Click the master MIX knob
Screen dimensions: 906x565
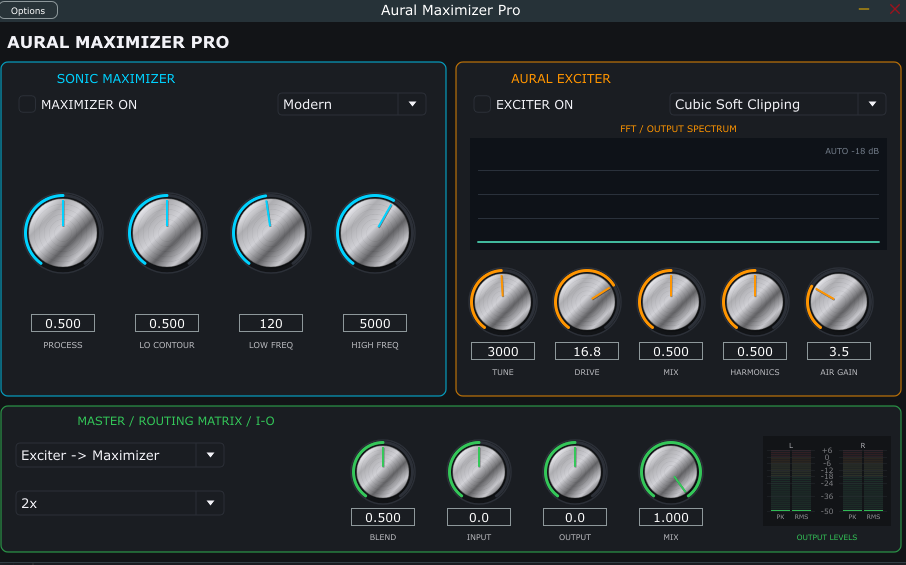(x=671, y=472)
